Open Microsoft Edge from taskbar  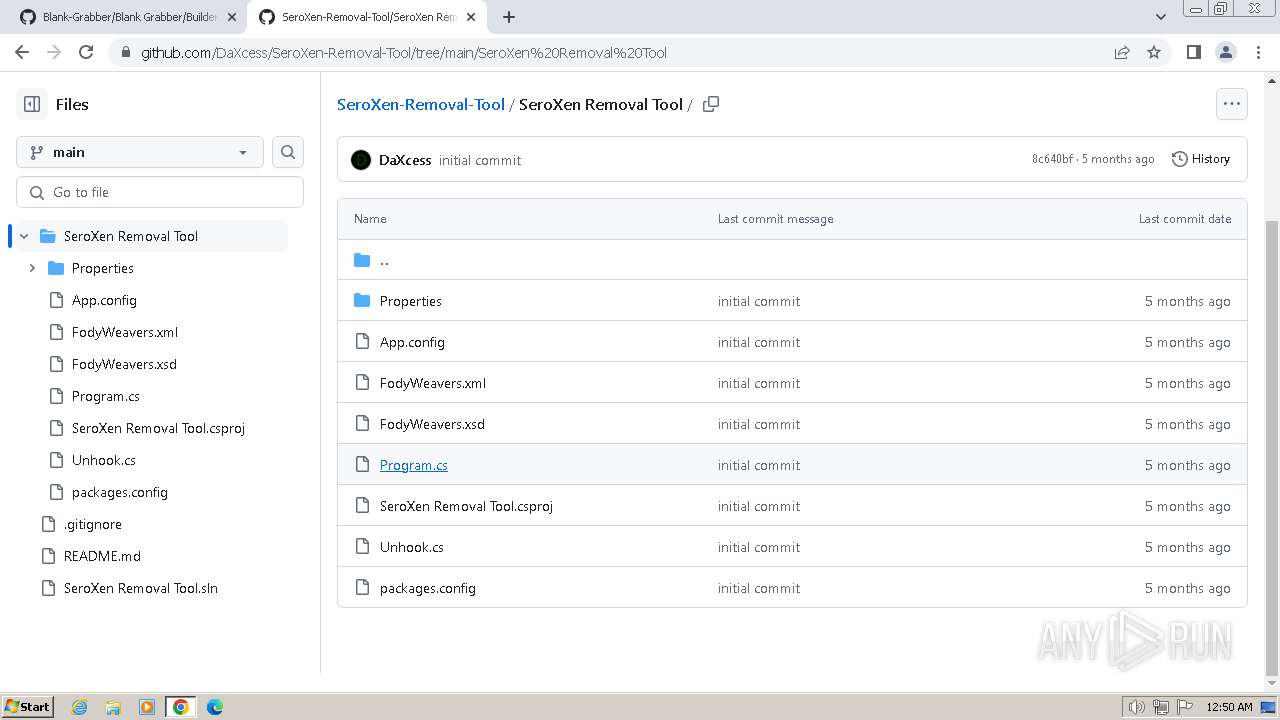215,707
